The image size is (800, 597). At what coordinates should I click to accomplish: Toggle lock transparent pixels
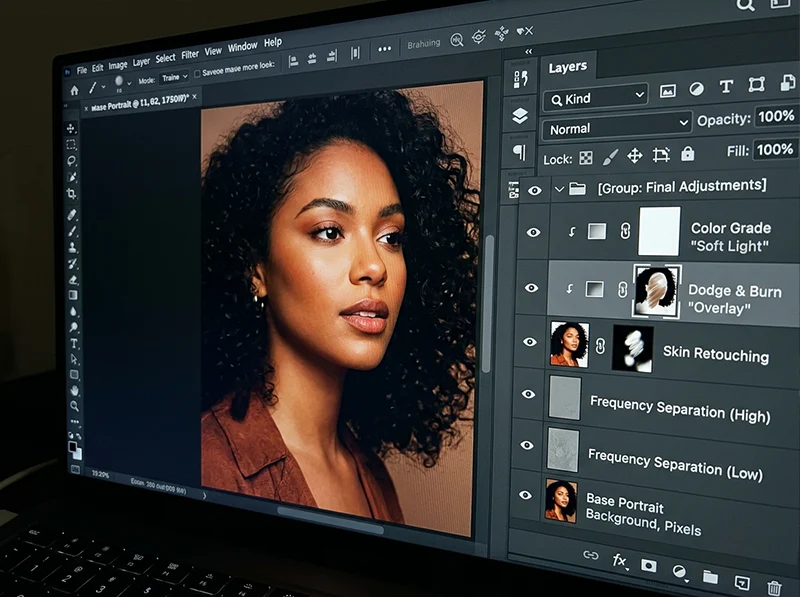[x=586, y=158]
